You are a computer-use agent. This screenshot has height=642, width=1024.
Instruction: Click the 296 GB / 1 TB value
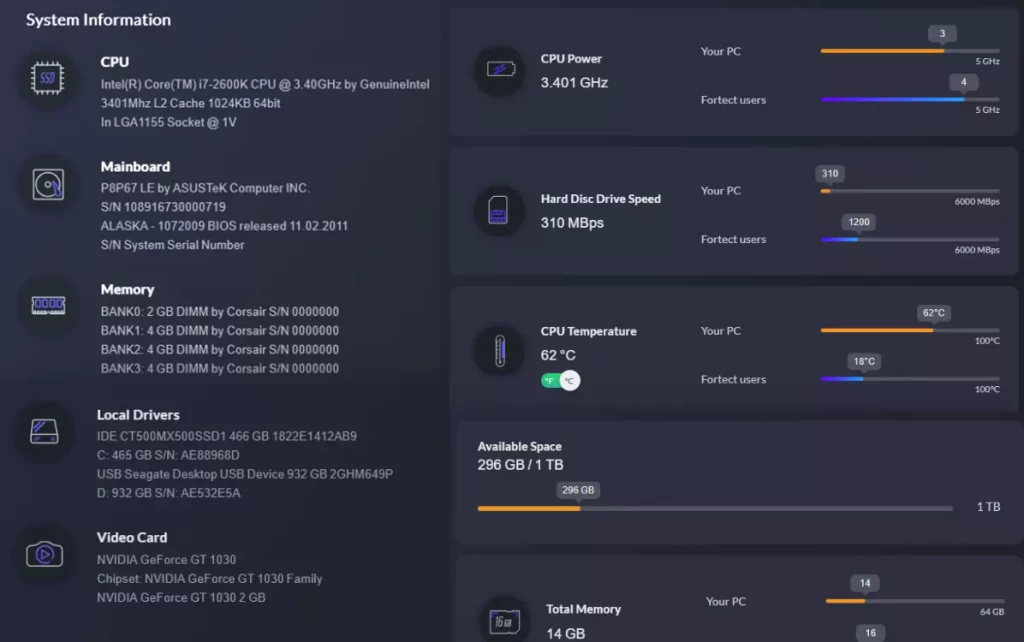[520, 465]
